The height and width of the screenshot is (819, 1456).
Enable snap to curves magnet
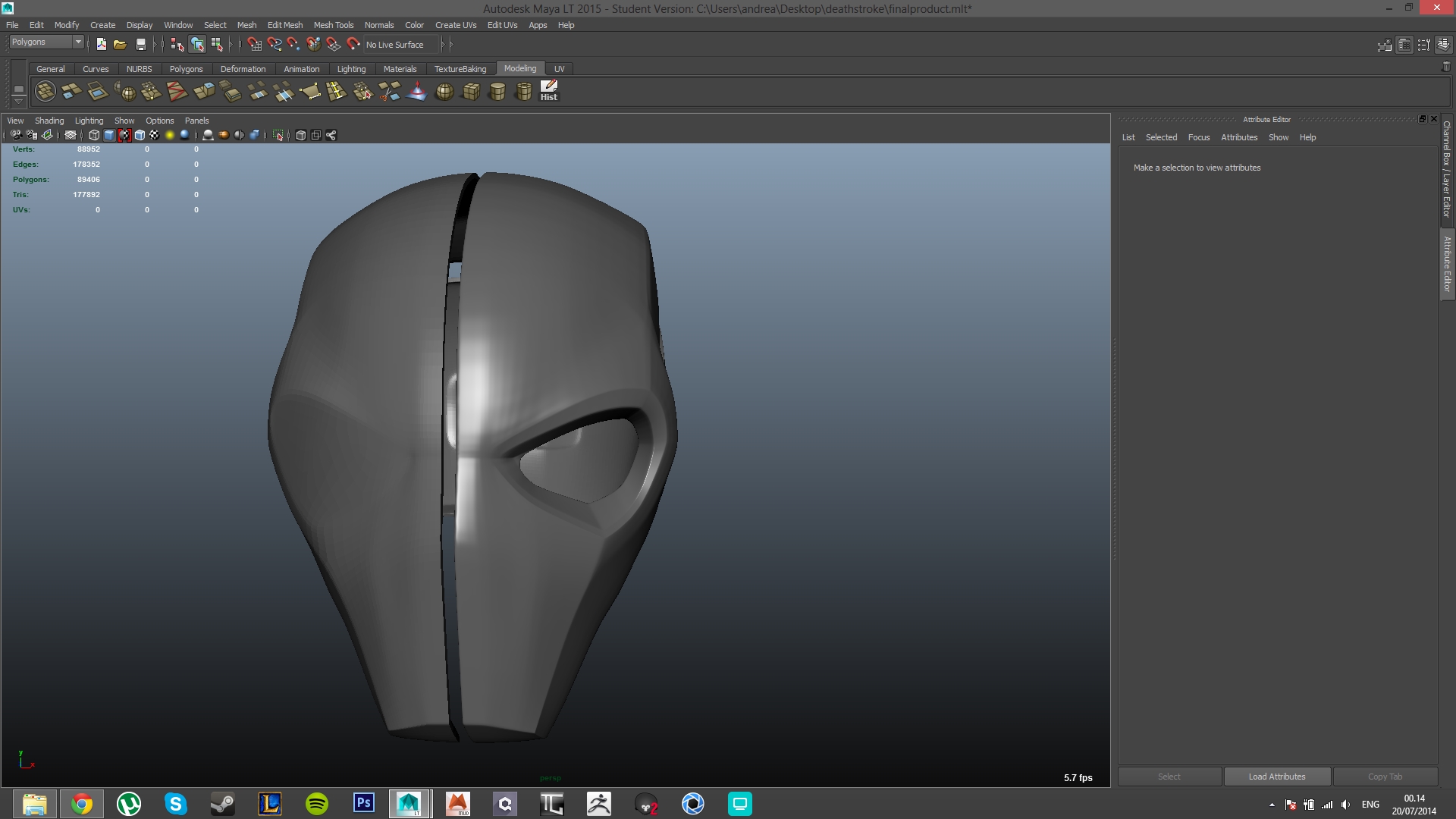tap(275, 45)
